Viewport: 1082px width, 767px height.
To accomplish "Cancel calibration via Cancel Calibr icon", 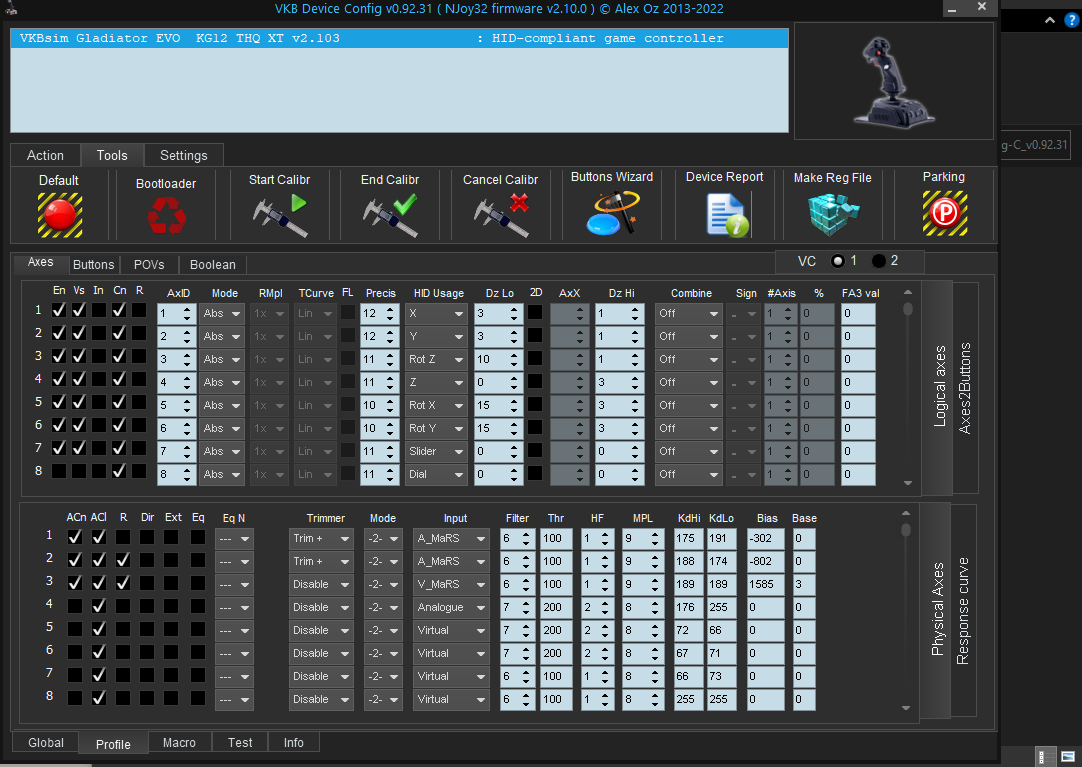I will click(x=500, y=214).
